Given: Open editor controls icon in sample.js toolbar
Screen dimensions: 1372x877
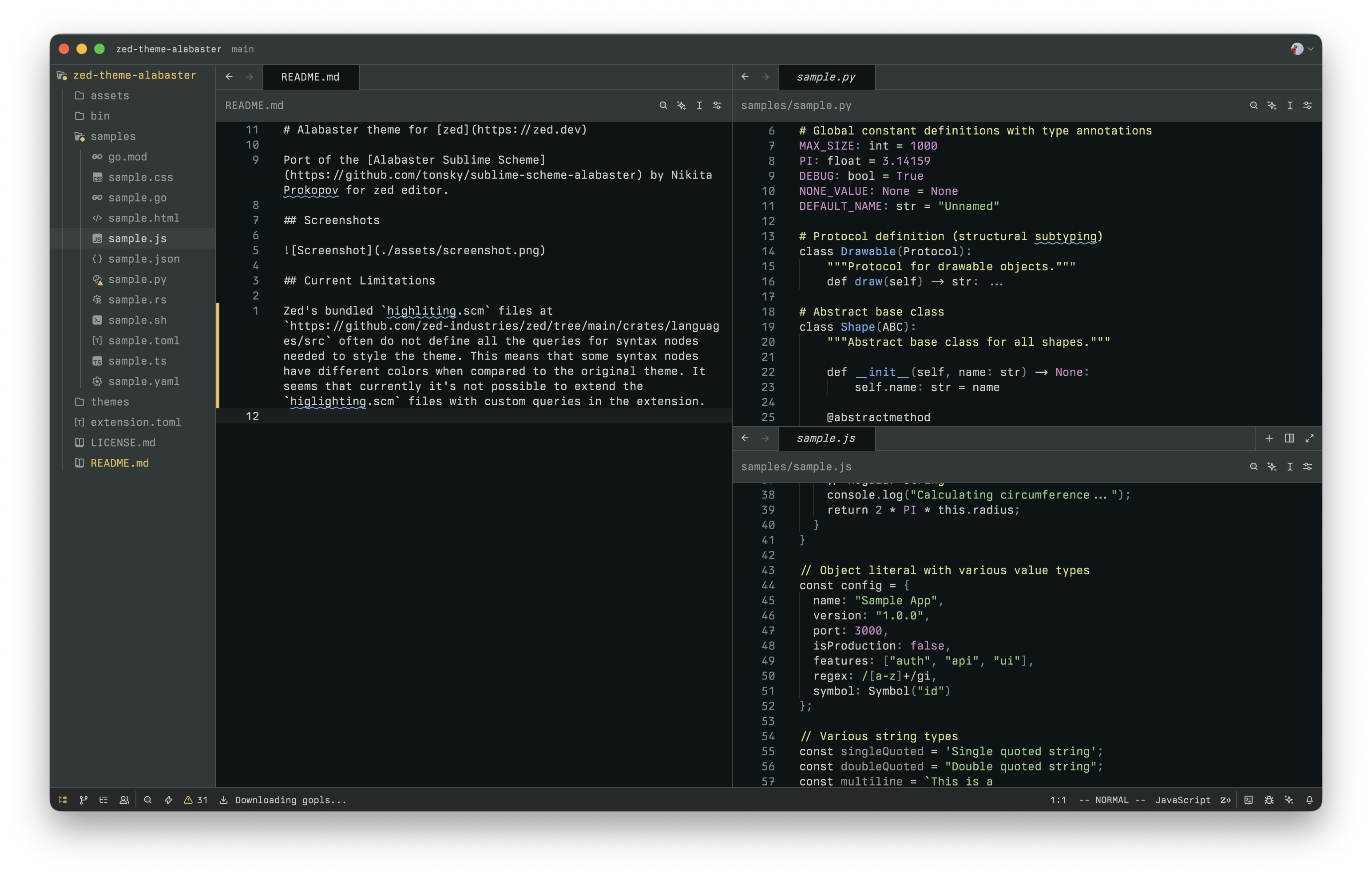Looking at the screenshot, I should (x=1308, y=466).
